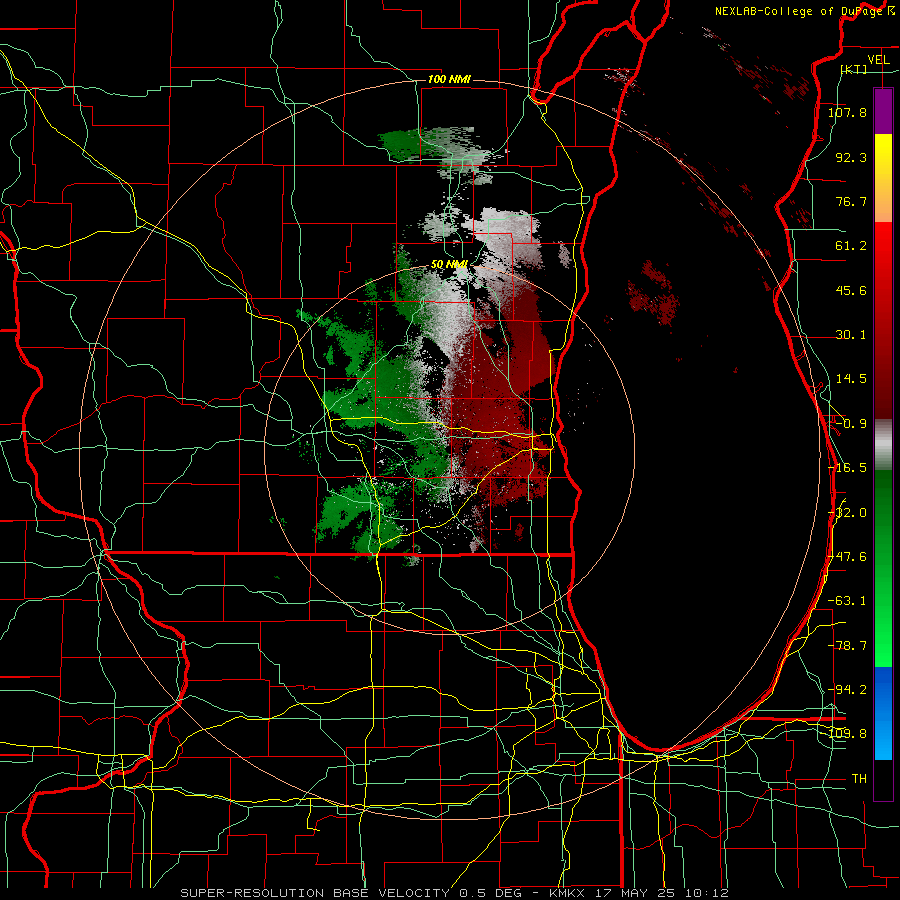The width and height of the screenshot is (900, 900).
Task: Click the 50 NMI range ring label
Action: click(449, 265)
